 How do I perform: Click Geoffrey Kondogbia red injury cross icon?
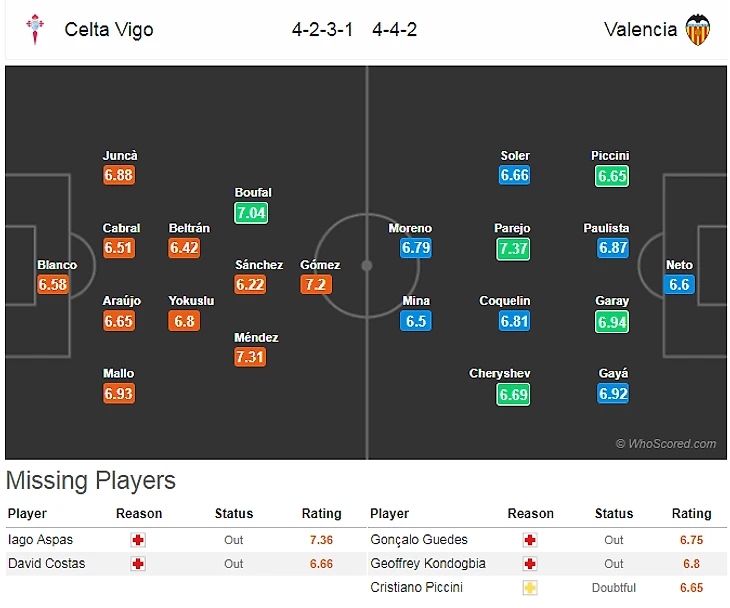coord(530,564)
